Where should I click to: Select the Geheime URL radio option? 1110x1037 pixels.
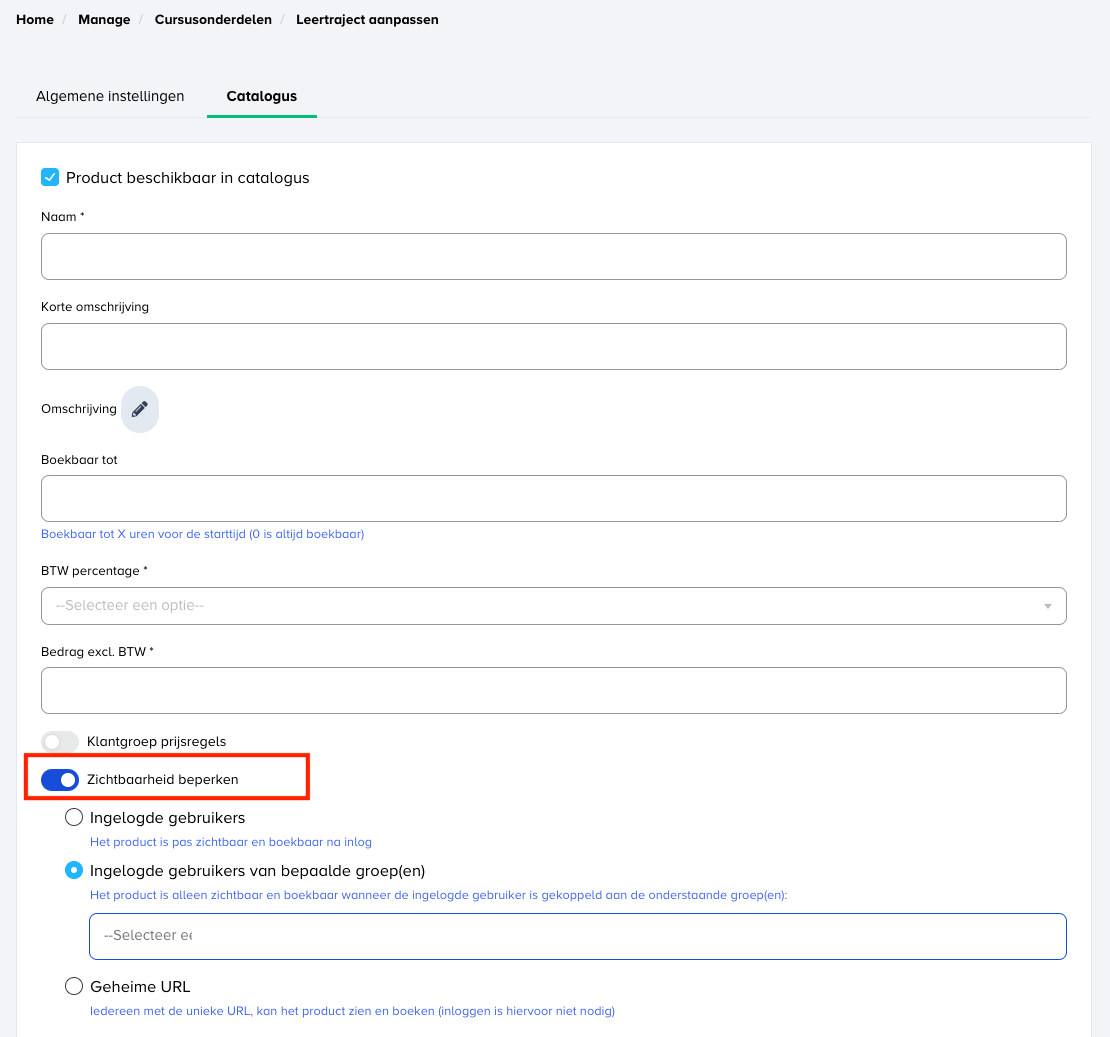pyautogui.click(x=74, y=987)
